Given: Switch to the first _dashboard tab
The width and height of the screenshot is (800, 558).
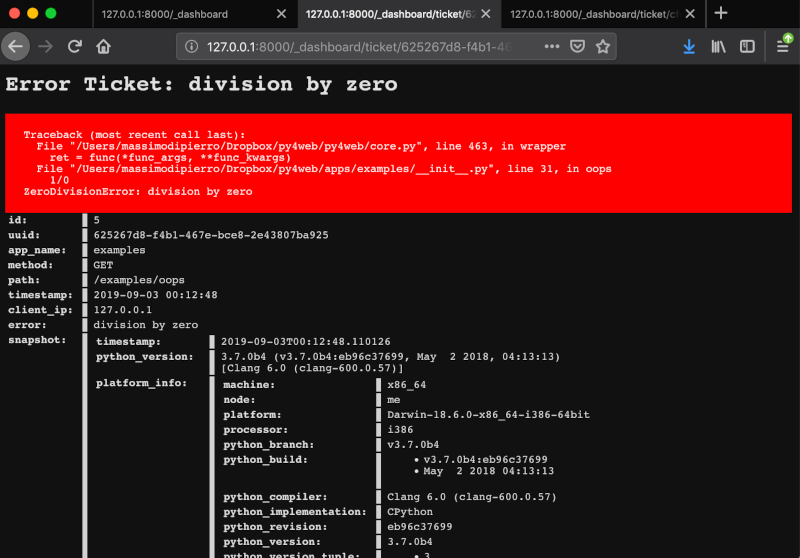Looking at the screenshot, I should (170, 14).
